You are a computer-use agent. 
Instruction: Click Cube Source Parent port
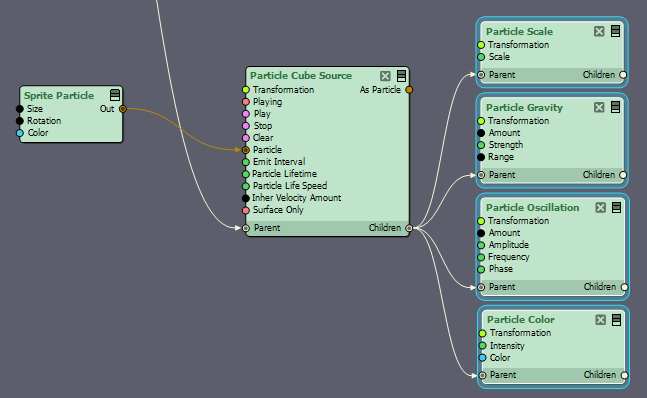(x=246, y=228)
